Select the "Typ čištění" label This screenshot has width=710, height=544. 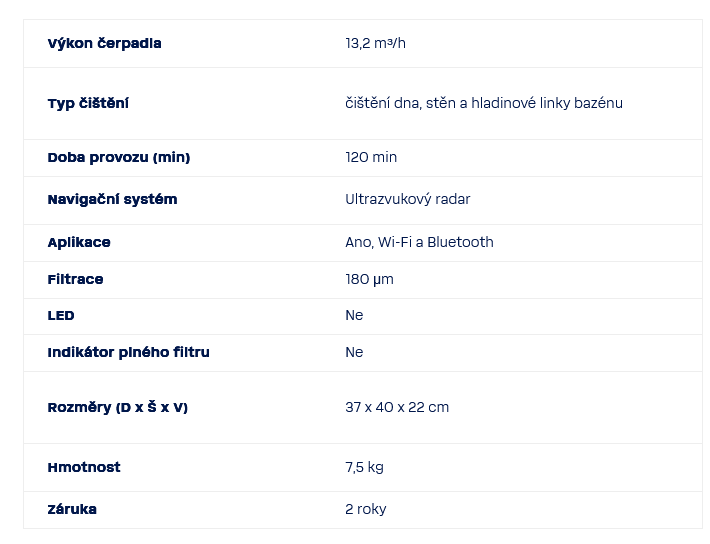click(88, 103)
